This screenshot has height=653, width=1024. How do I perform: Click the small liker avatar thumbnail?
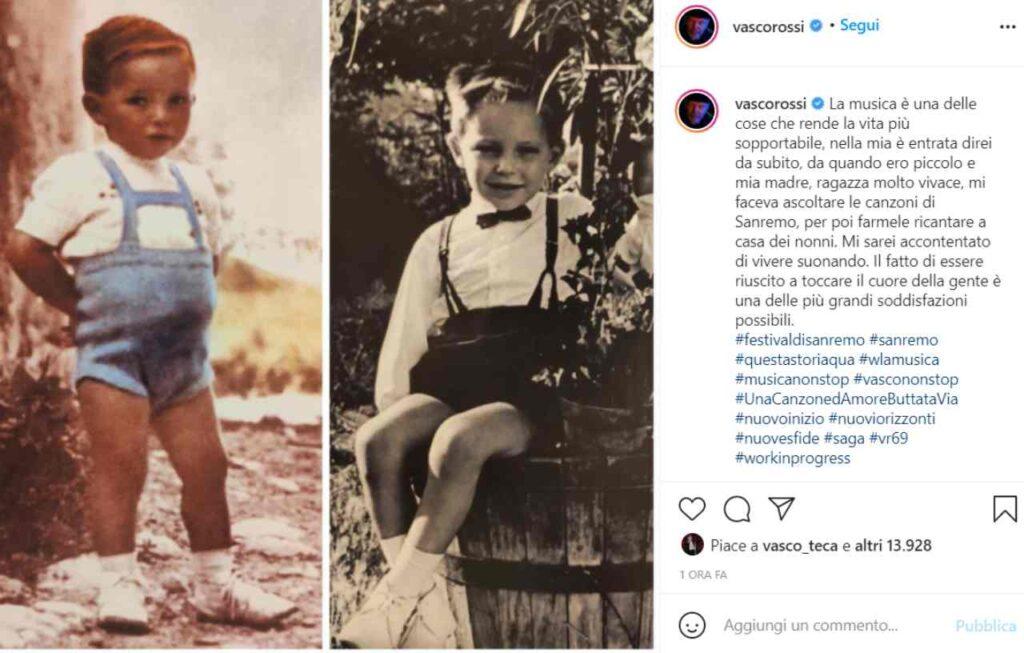tap(692, 545)
